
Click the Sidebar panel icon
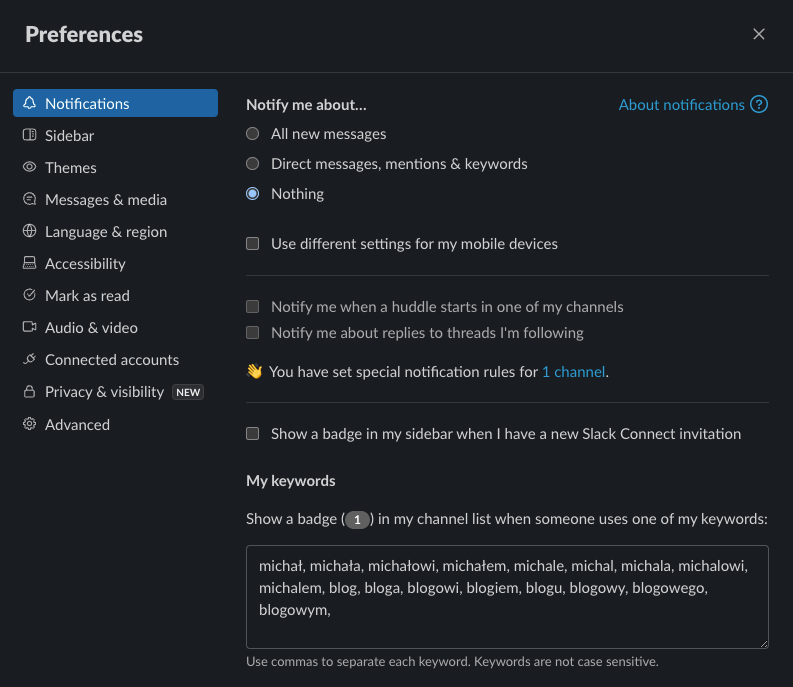coord(30,135)
